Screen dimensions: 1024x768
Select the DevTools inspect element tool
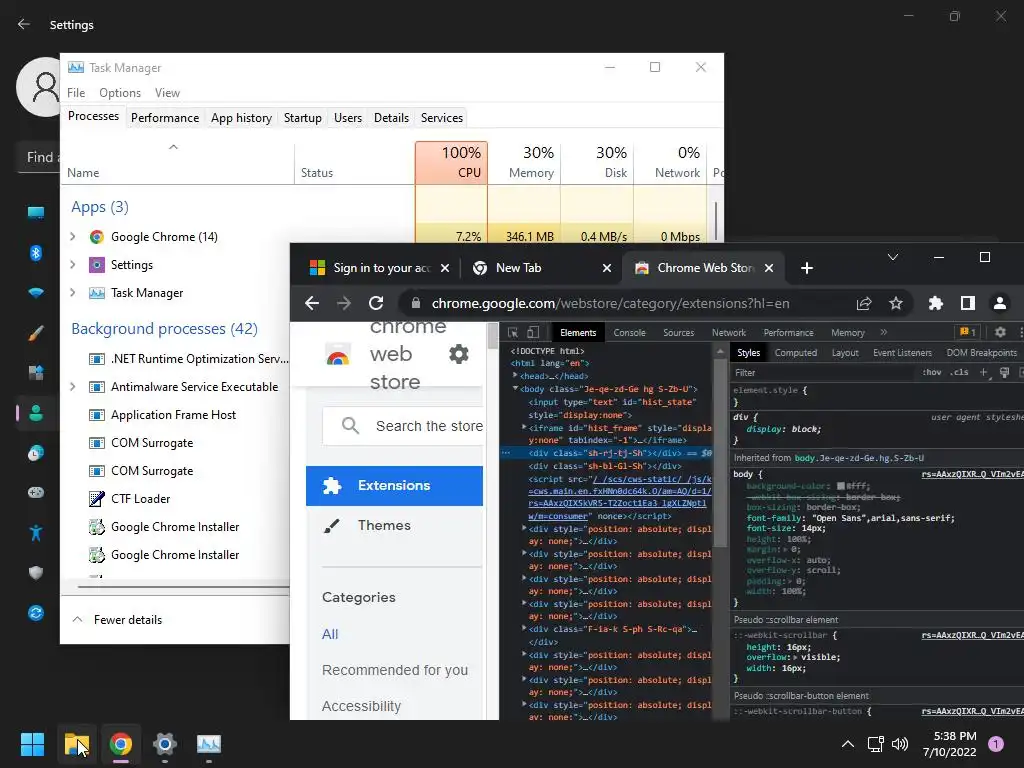513,332
